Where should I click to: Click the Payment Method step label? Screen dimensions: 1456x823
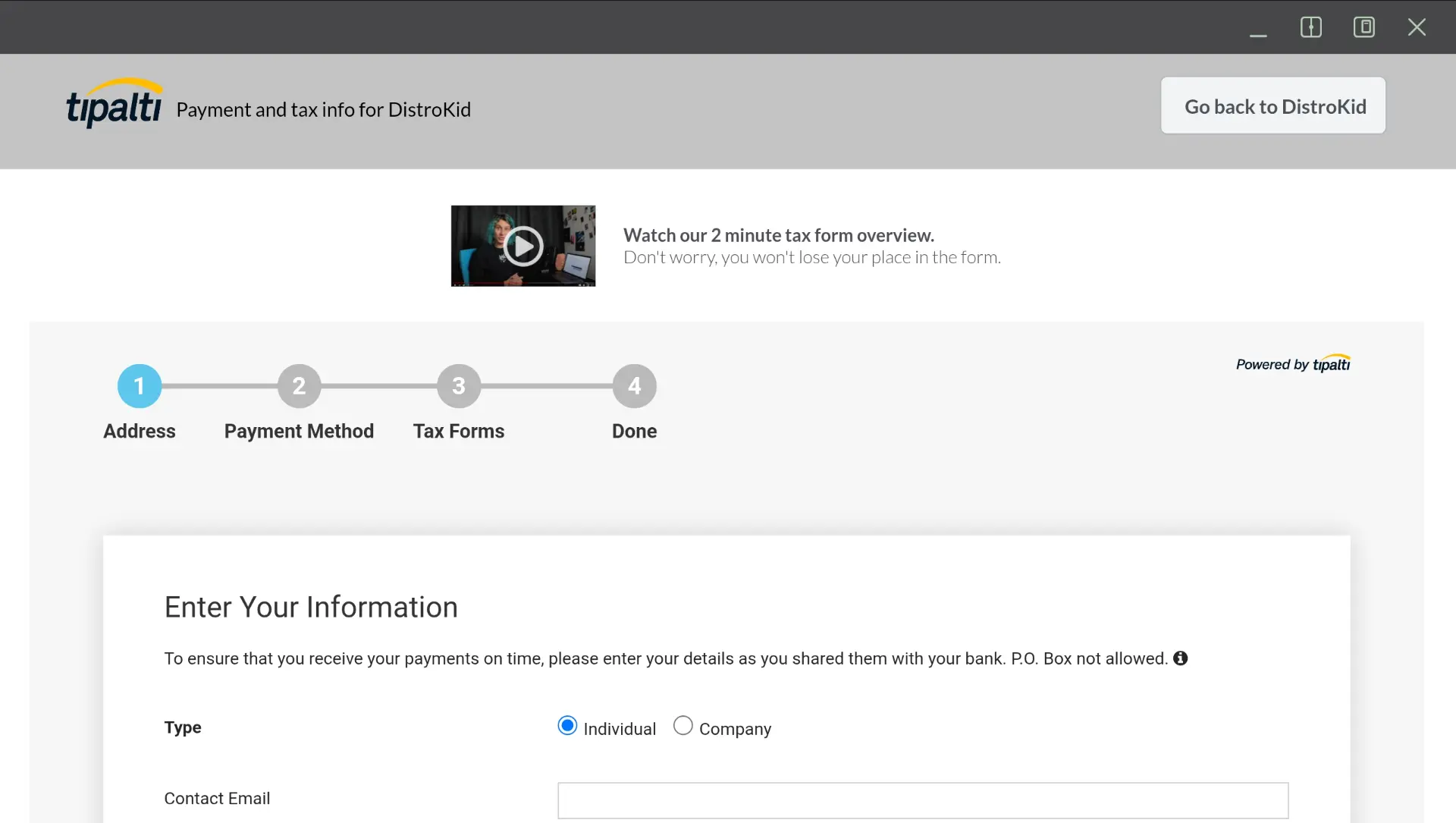(299, 431)
